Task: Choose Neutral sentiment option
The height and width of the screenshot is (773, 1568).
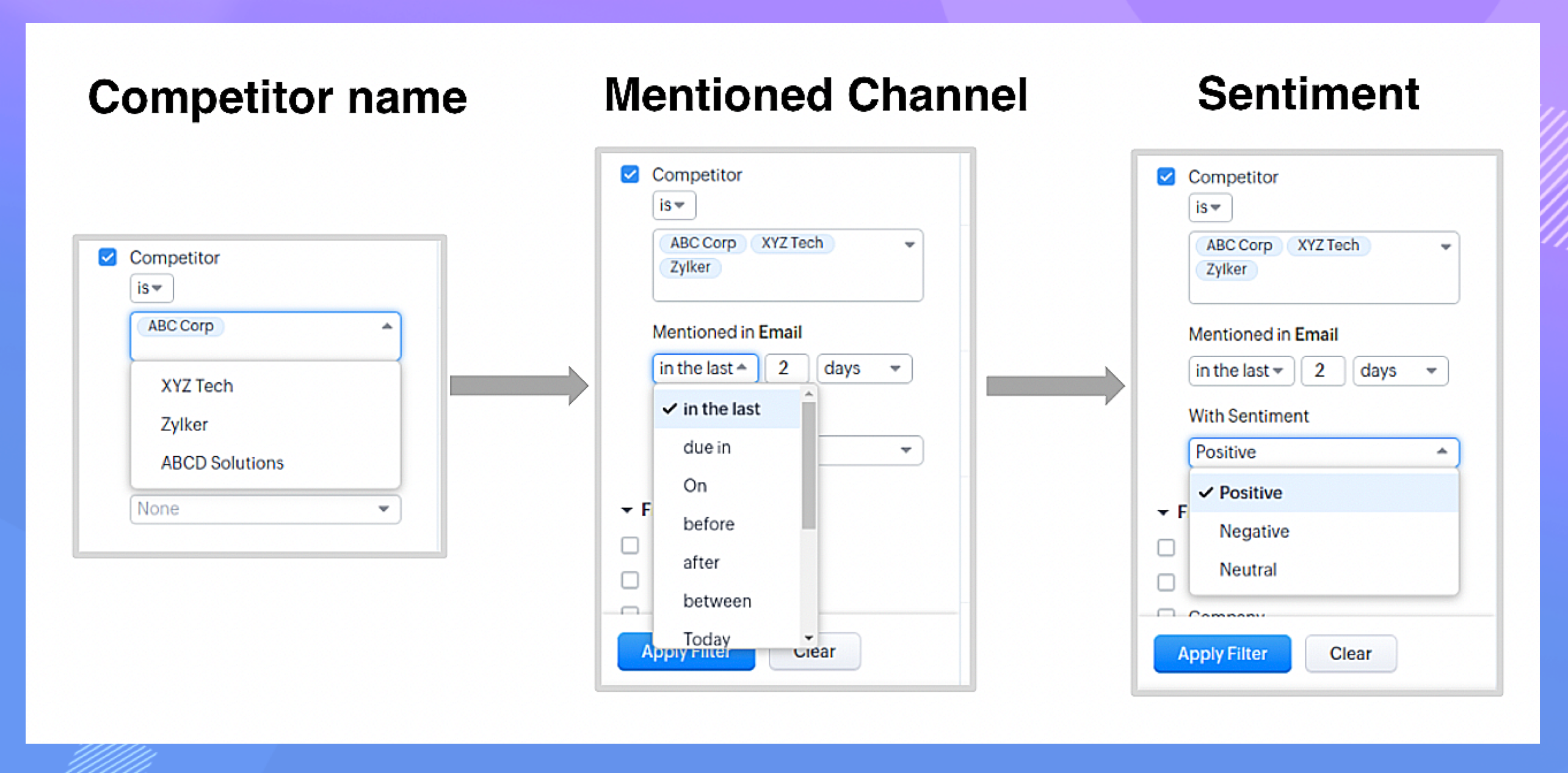Action: [x=1247, y=570]
